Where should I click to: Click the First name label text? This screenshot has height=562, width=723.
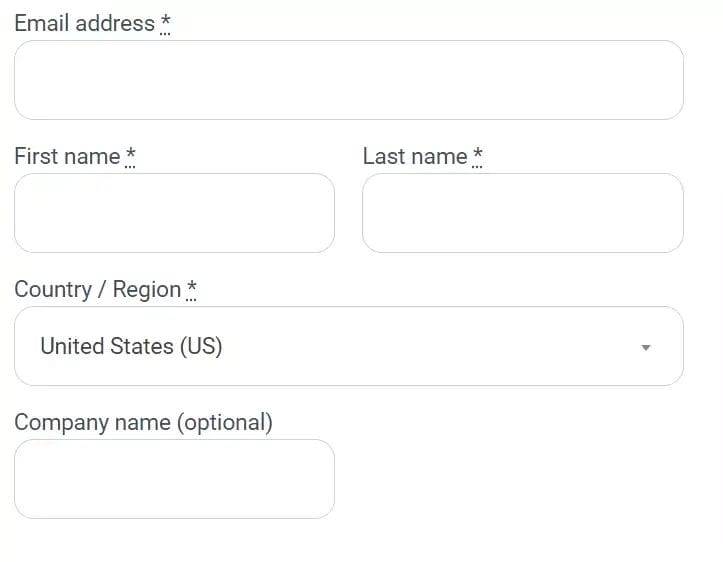pos(67,156)
